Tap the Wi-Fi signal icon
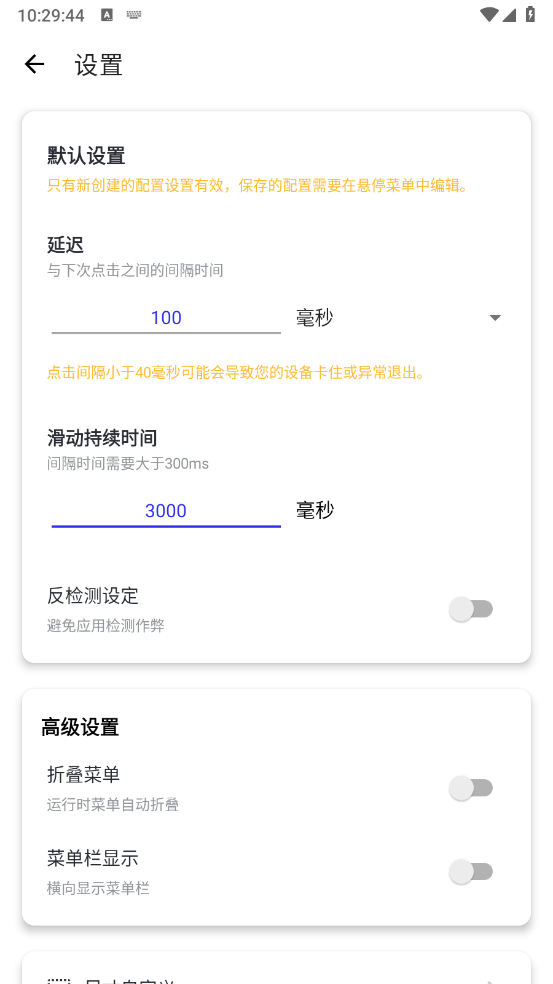The image size is (553, 984). (x=488, y=14)
